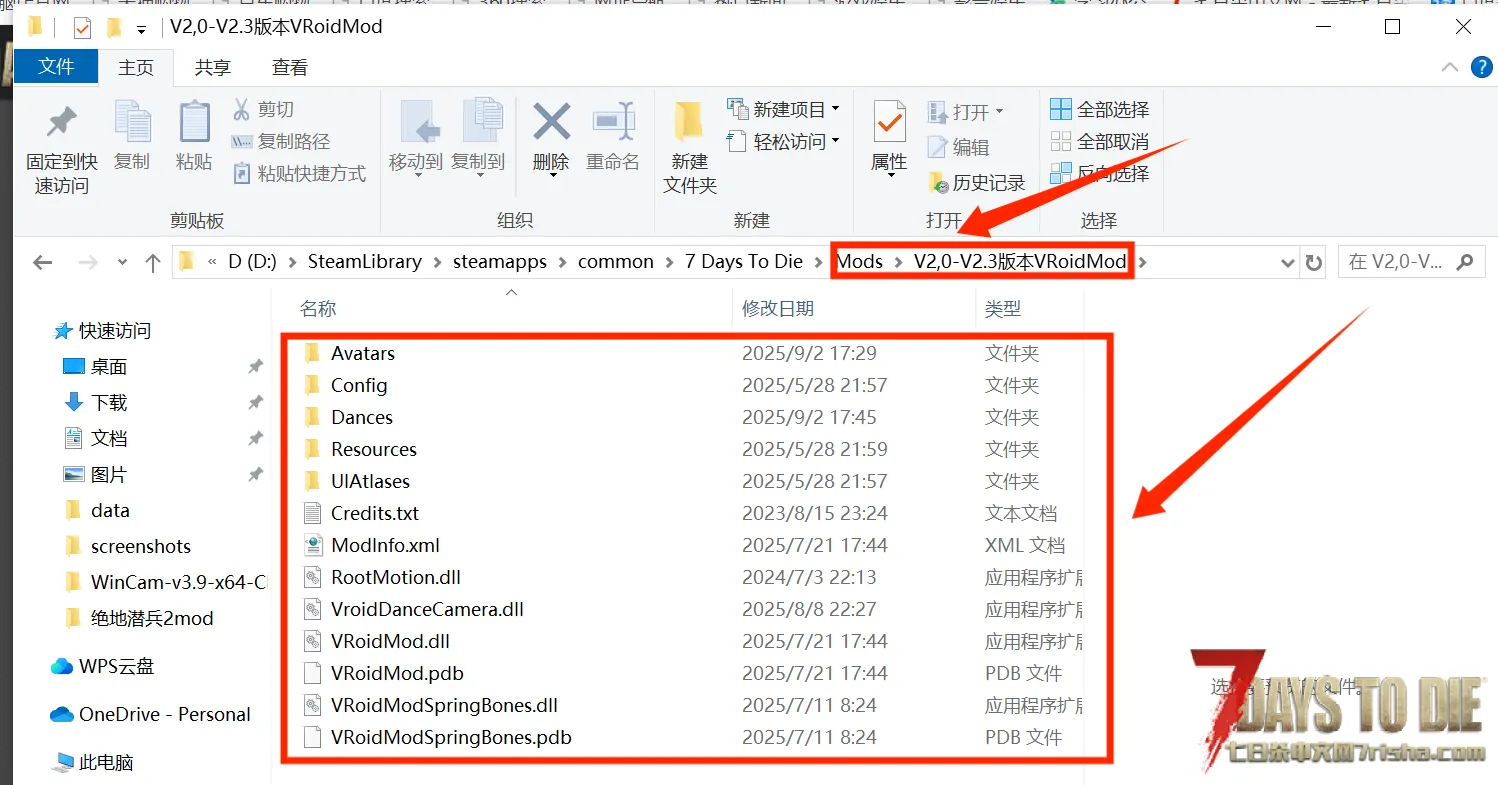Open WPS云盘 in the navigation pane
This screenshot has width=1498, height=785.
point(117,666)
